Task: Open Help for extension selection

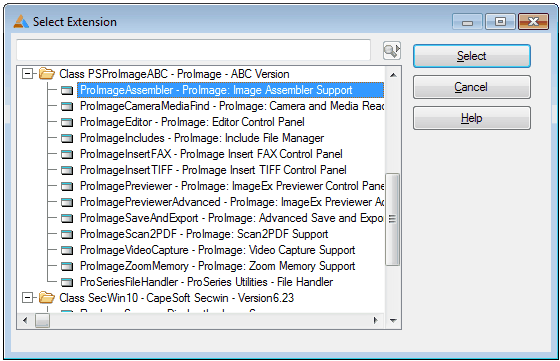Action: coord(472,118)
